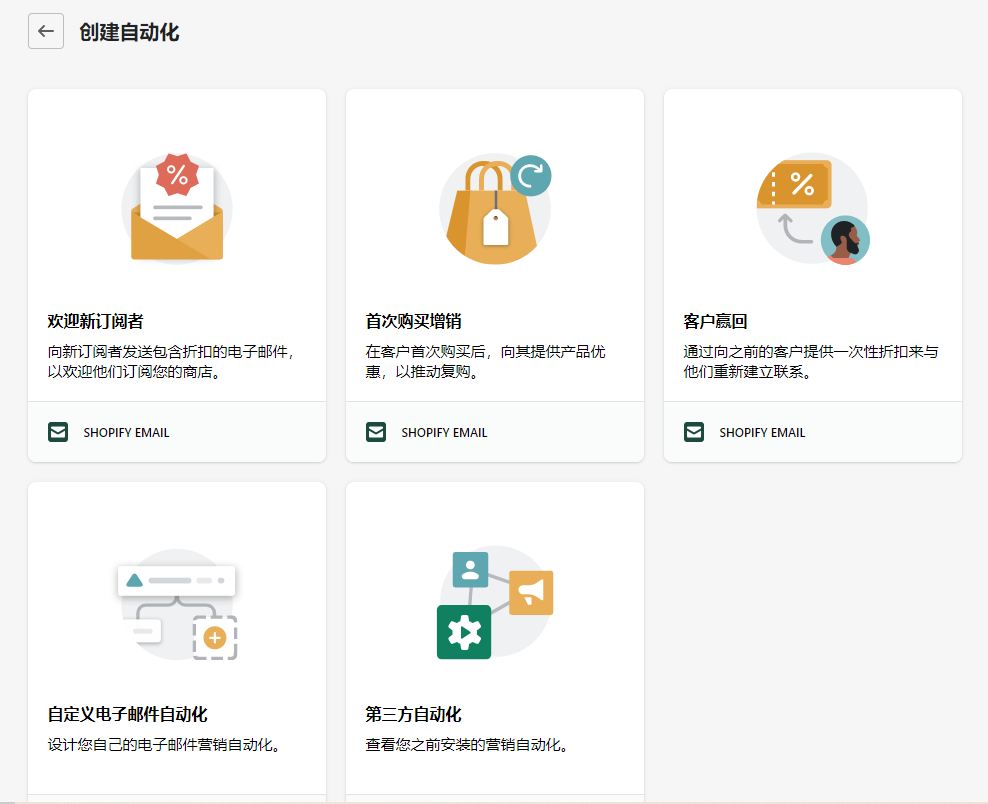
Task: Click the envelope with discount badge illustration
Action: pyautogui.click(x=177, y=208)
